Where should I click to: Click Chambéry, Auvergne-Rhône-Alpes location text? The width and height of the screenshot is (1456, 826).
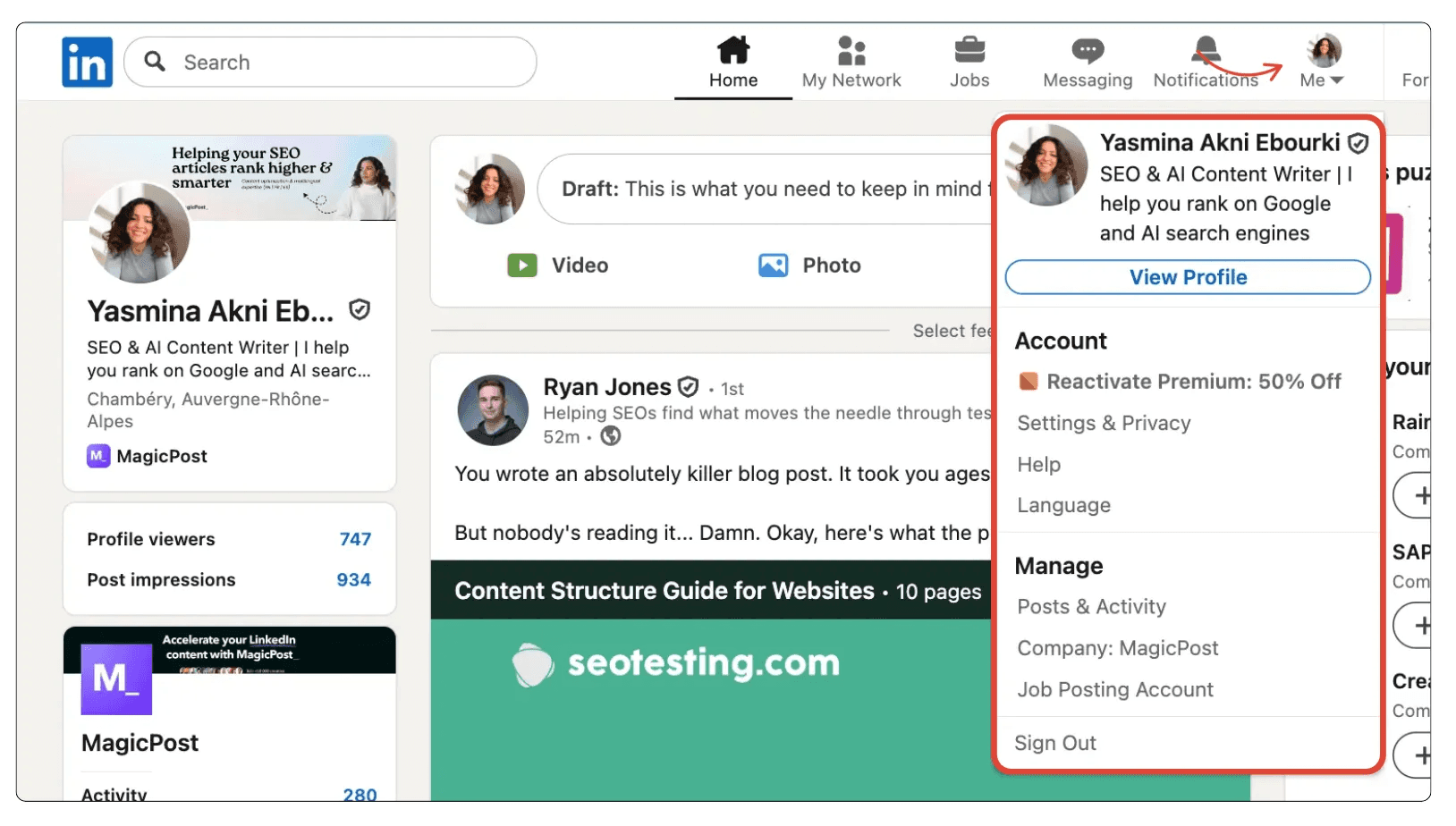(x=208, y=410)
